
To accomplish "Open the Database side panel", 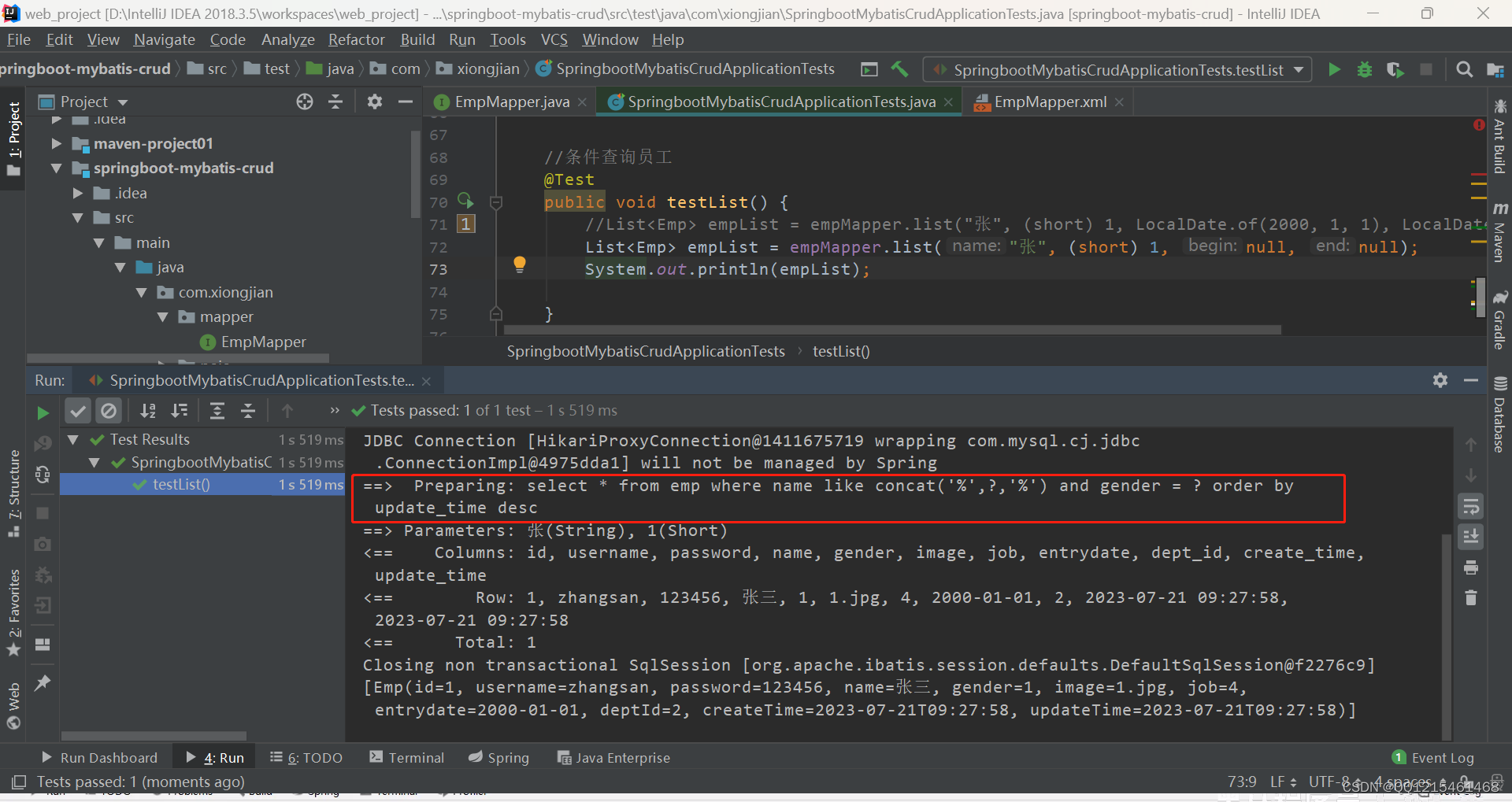I will coord(1499,415).
